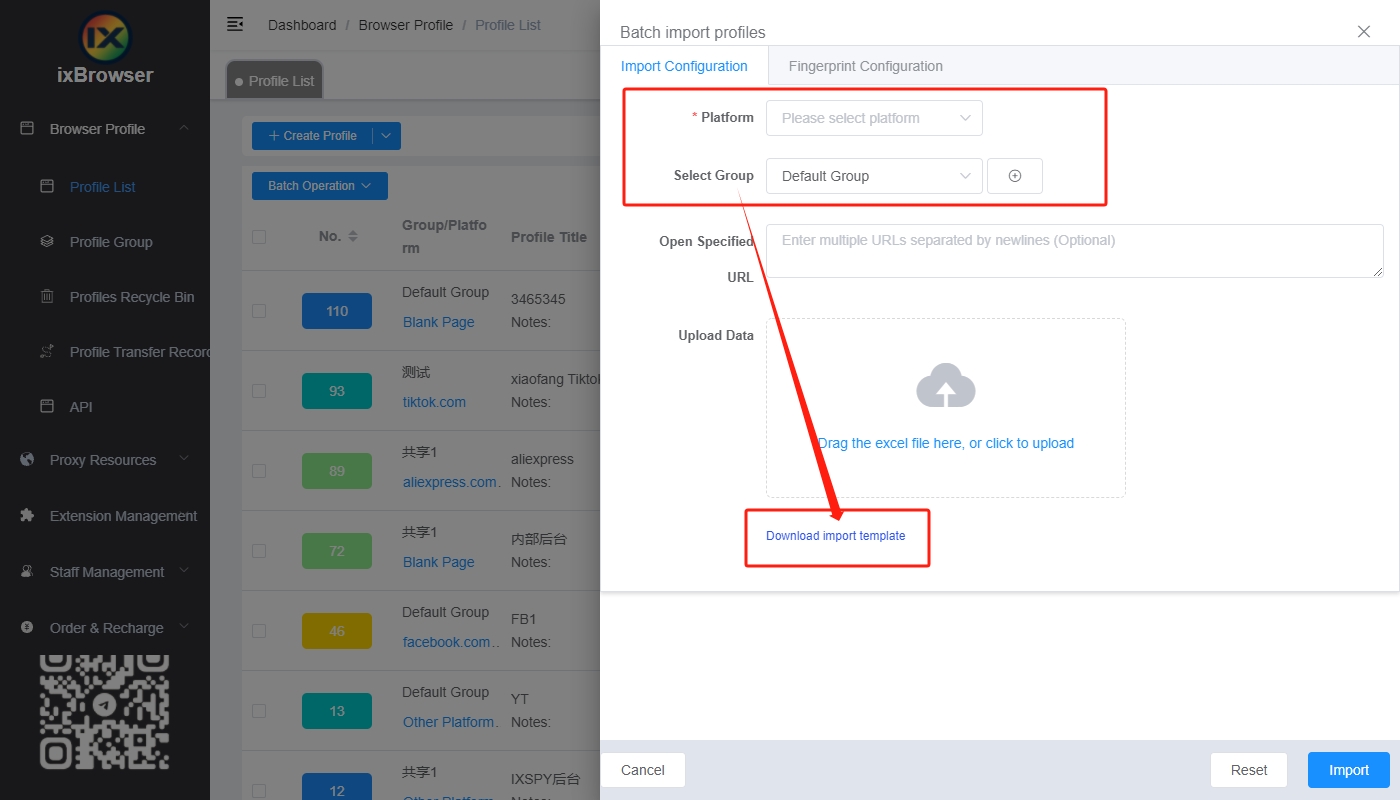This screenshot has height=800, width=1400.
Task: Click the Profile List icon in sidebar
Action: coord(47,186)
